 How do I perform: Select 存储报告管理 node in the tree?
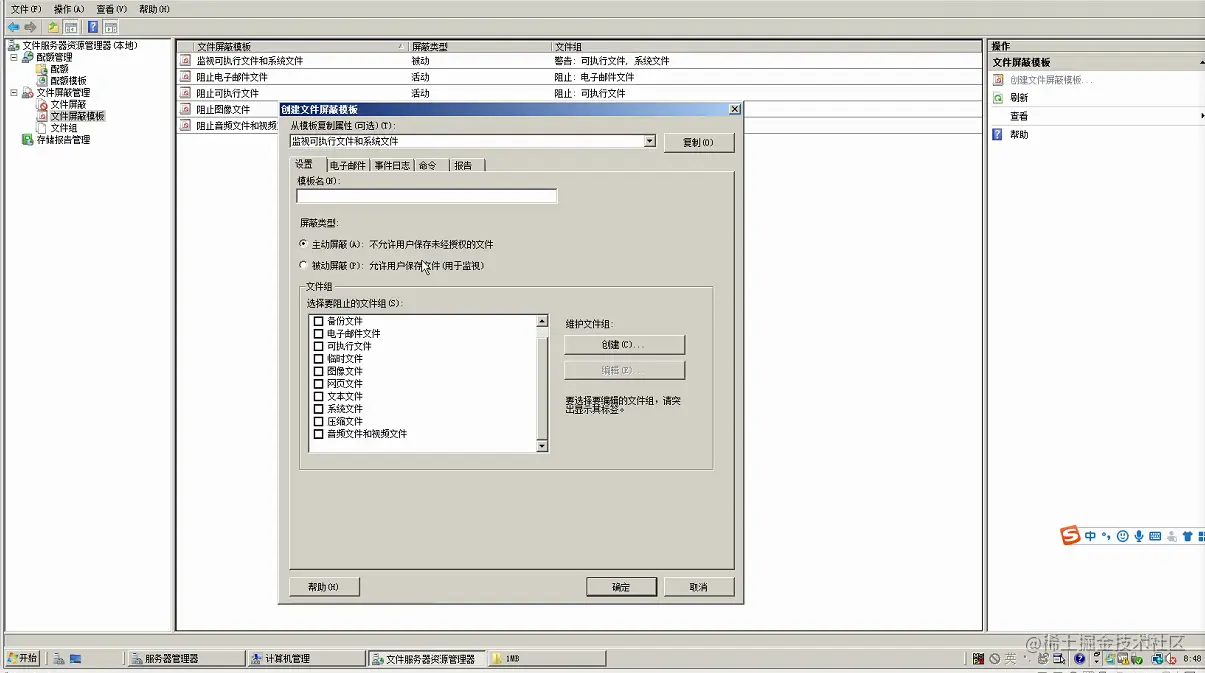point(63,140)
